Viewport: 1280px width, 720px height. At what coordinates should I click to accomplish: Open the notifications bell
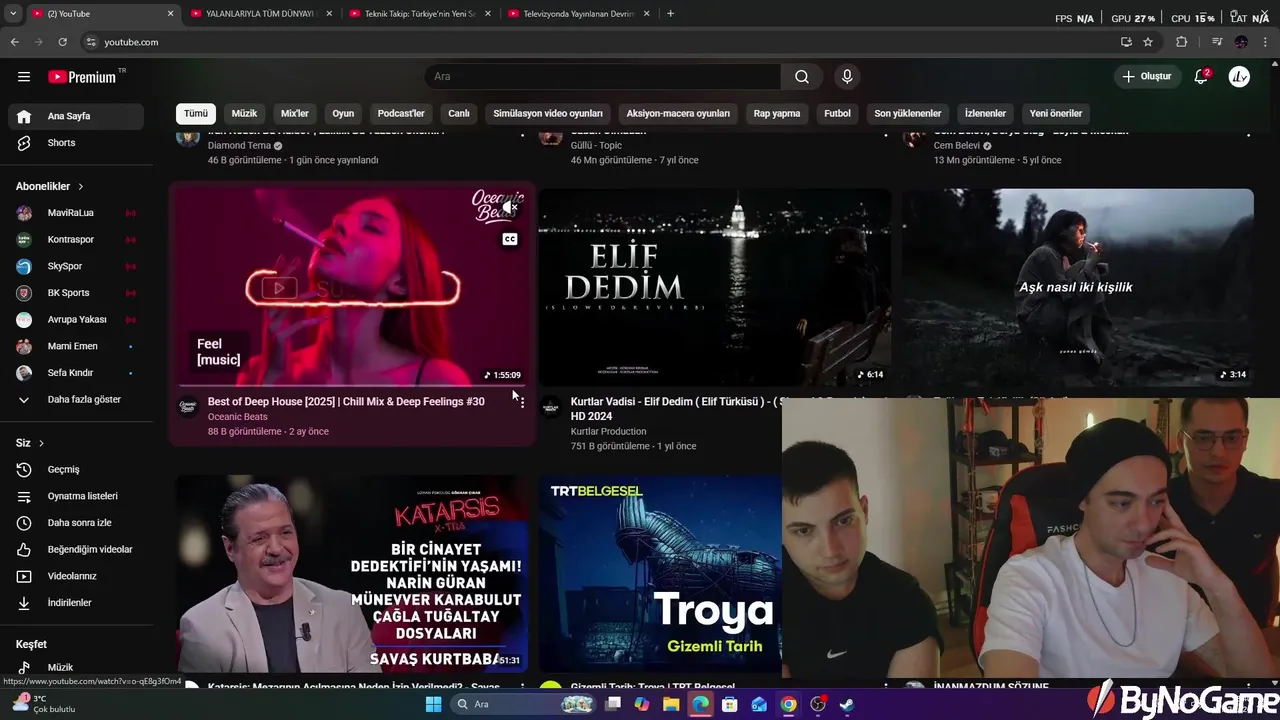(1201, 77)
